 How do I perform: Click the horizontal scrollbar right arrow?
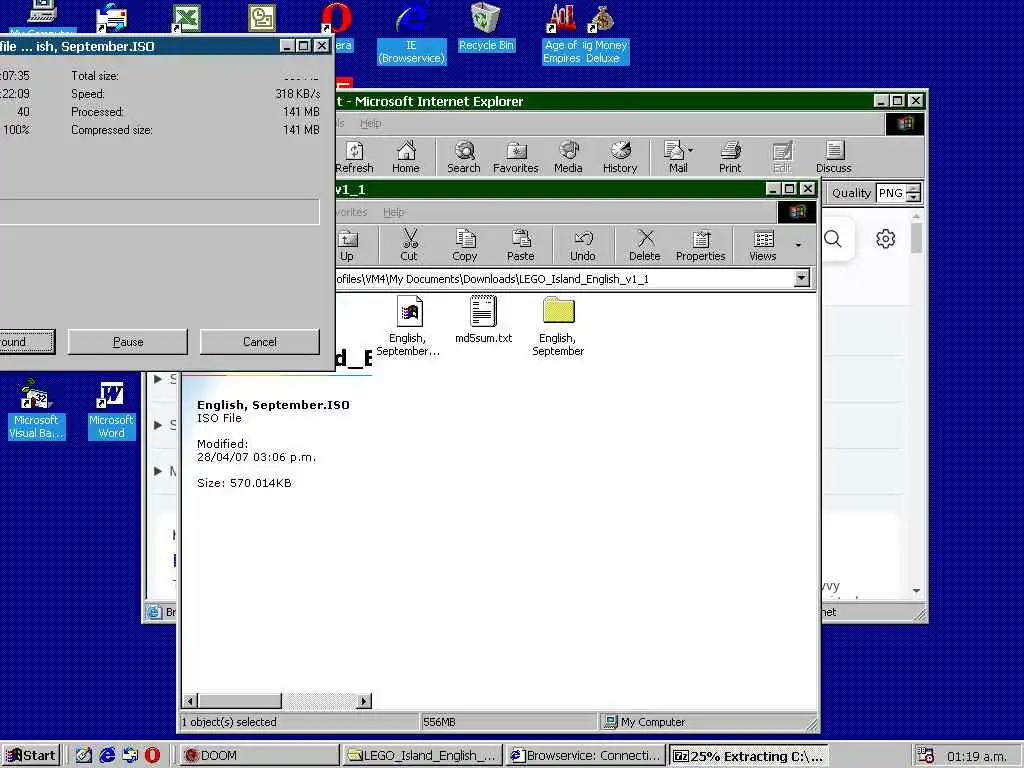pyautogui.click(x=364, y=701)
